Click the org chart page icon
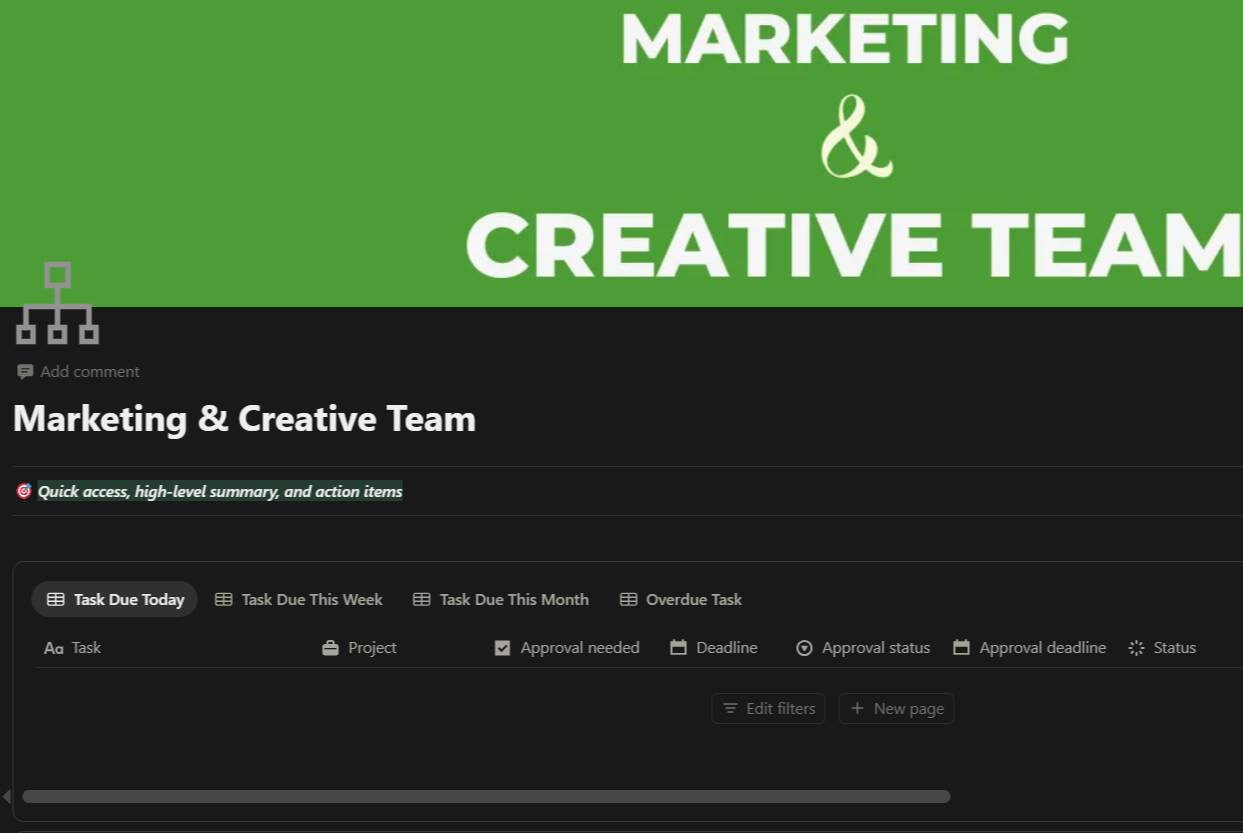Viewport: 1243px width, 833px height. point(57,304)
